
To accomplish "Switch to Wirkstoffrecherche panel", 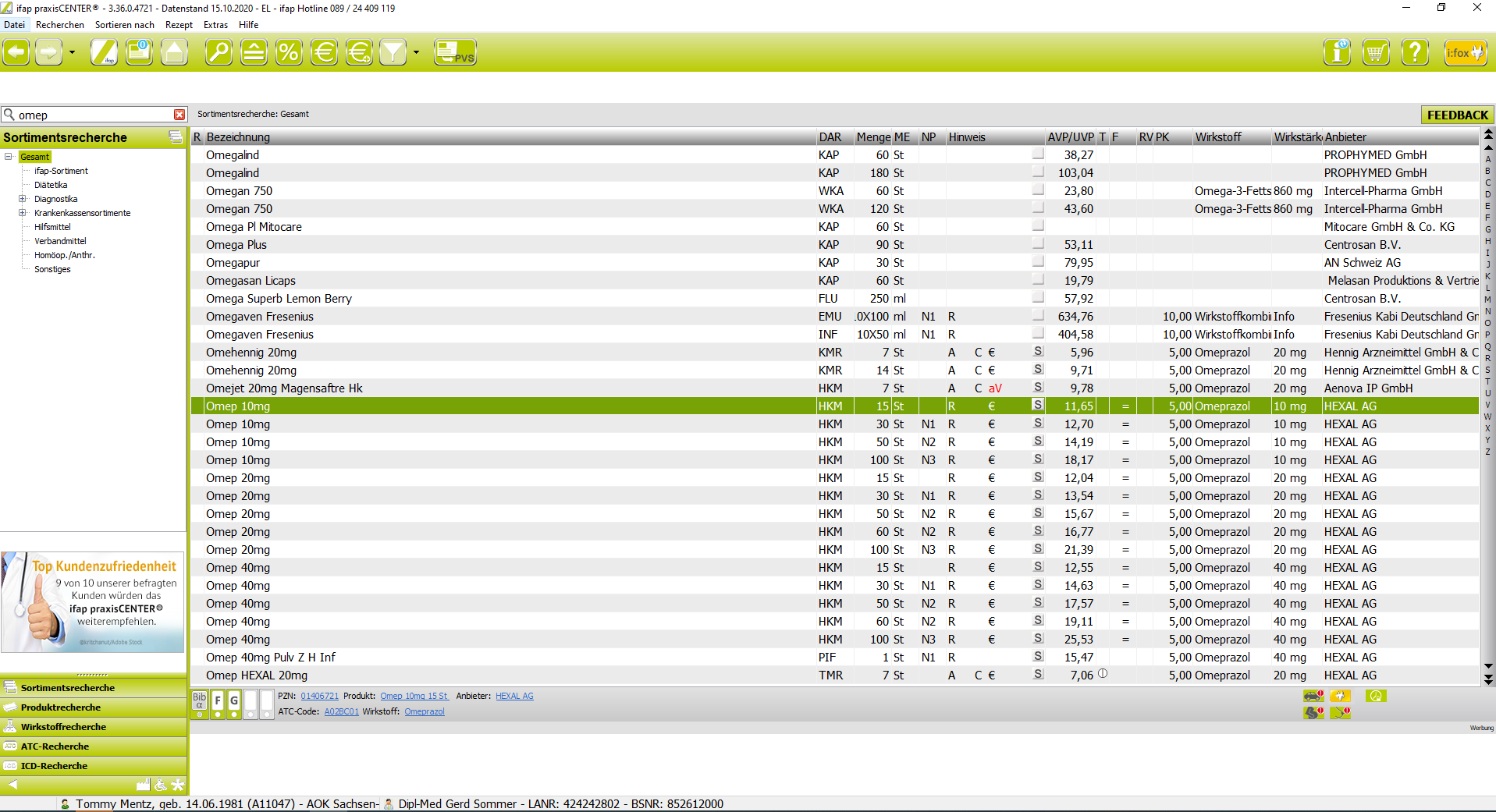I will [94, 727].
